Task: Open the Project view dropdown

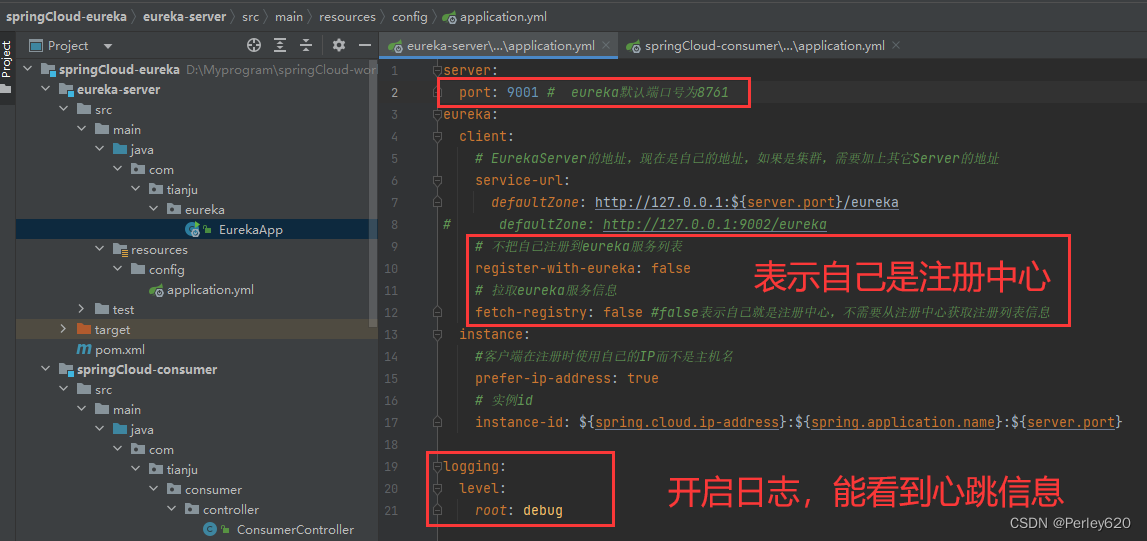Action: (x=108, y=46)
